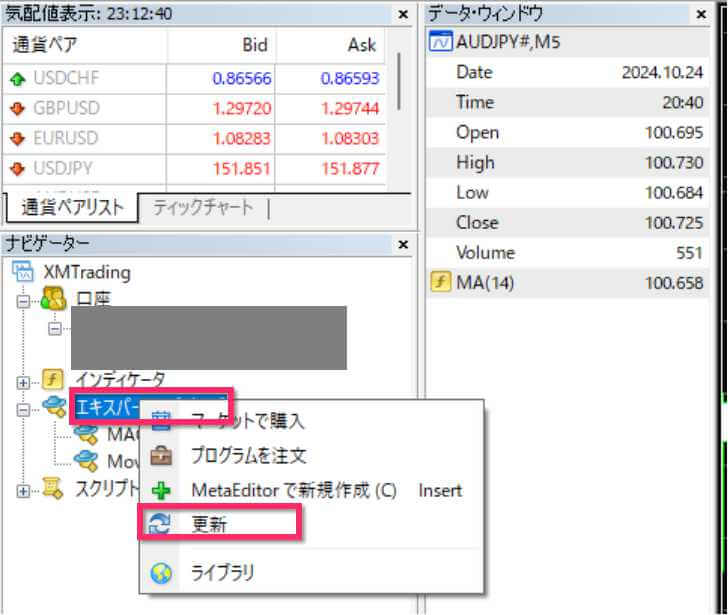Close the ナビゲーター panel

403,244
